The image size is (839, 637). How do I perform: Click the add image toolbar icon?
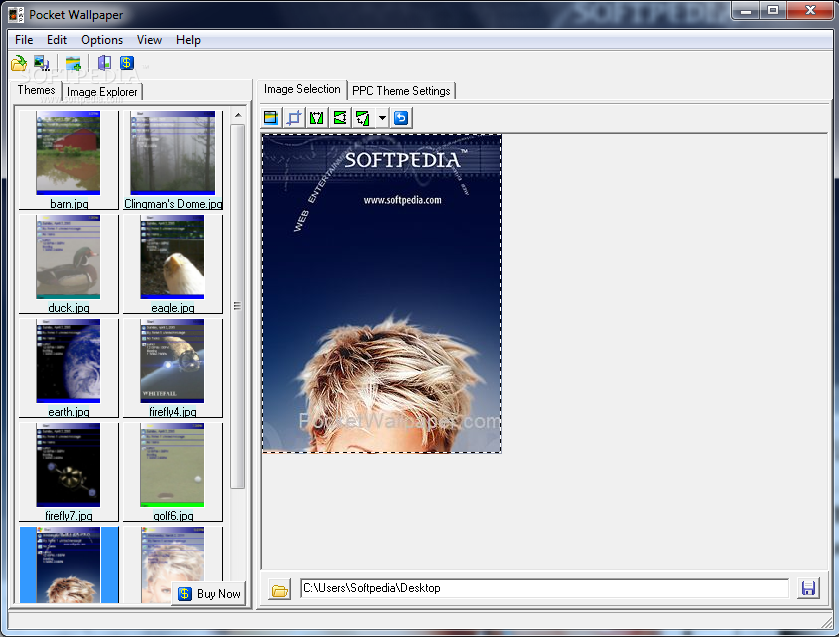coord(73,63)
